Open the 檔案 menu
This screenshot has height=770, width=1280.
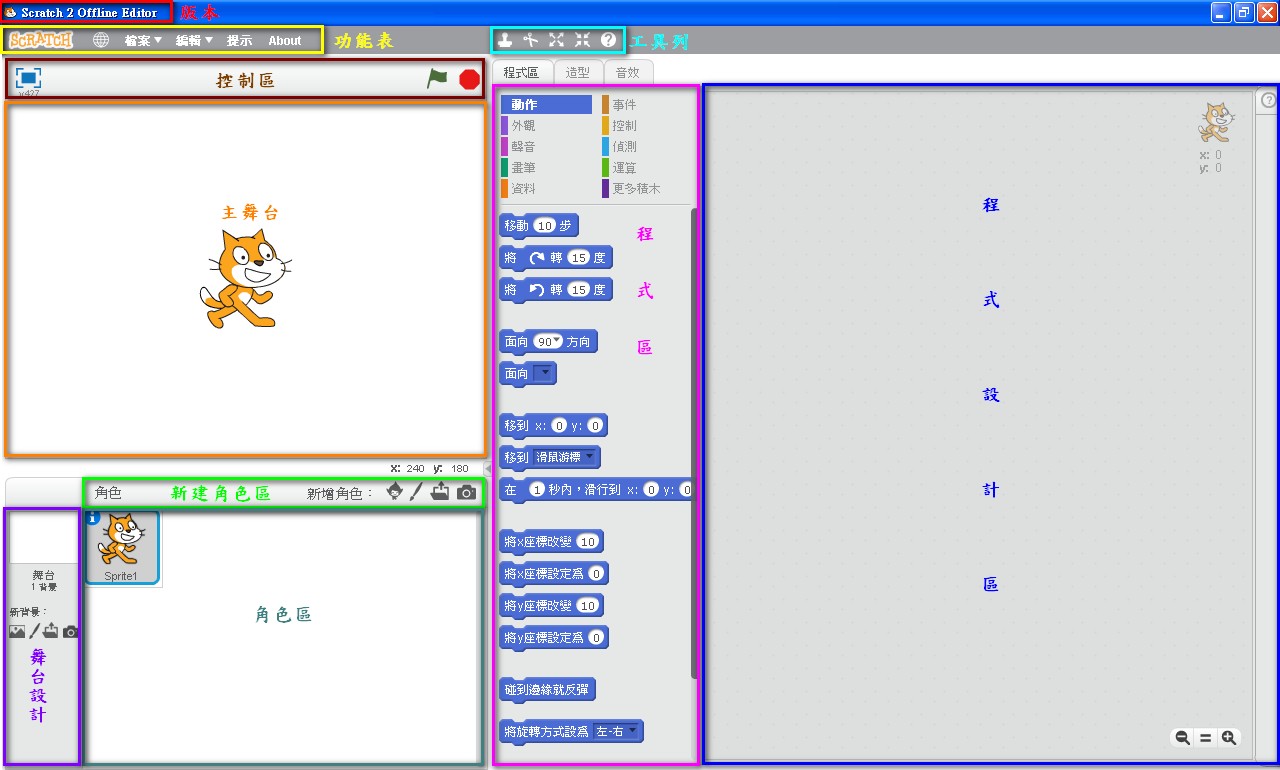[x=143, y=41]
